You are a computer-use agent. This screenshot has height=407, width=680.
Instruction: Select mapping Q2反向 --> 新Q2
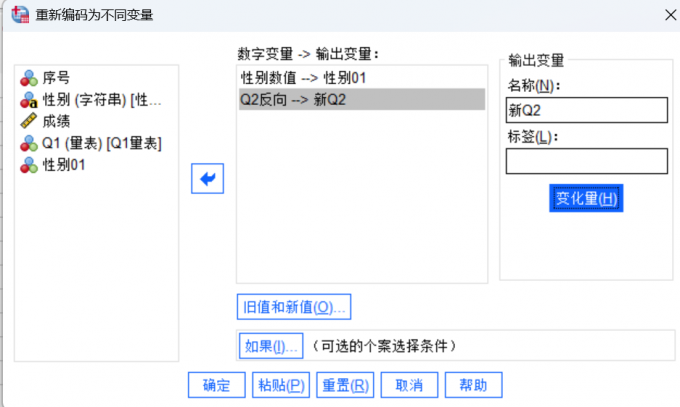click(x=362, y=99)
